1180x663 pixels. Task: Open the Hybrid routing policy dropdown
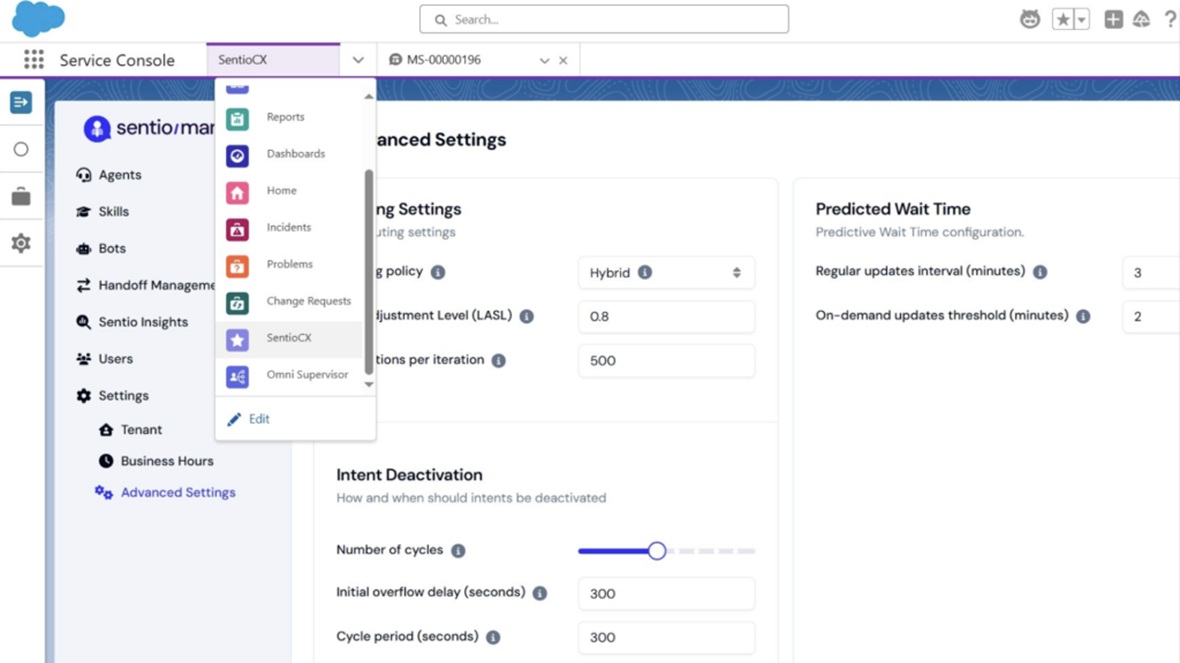point(666,273)
